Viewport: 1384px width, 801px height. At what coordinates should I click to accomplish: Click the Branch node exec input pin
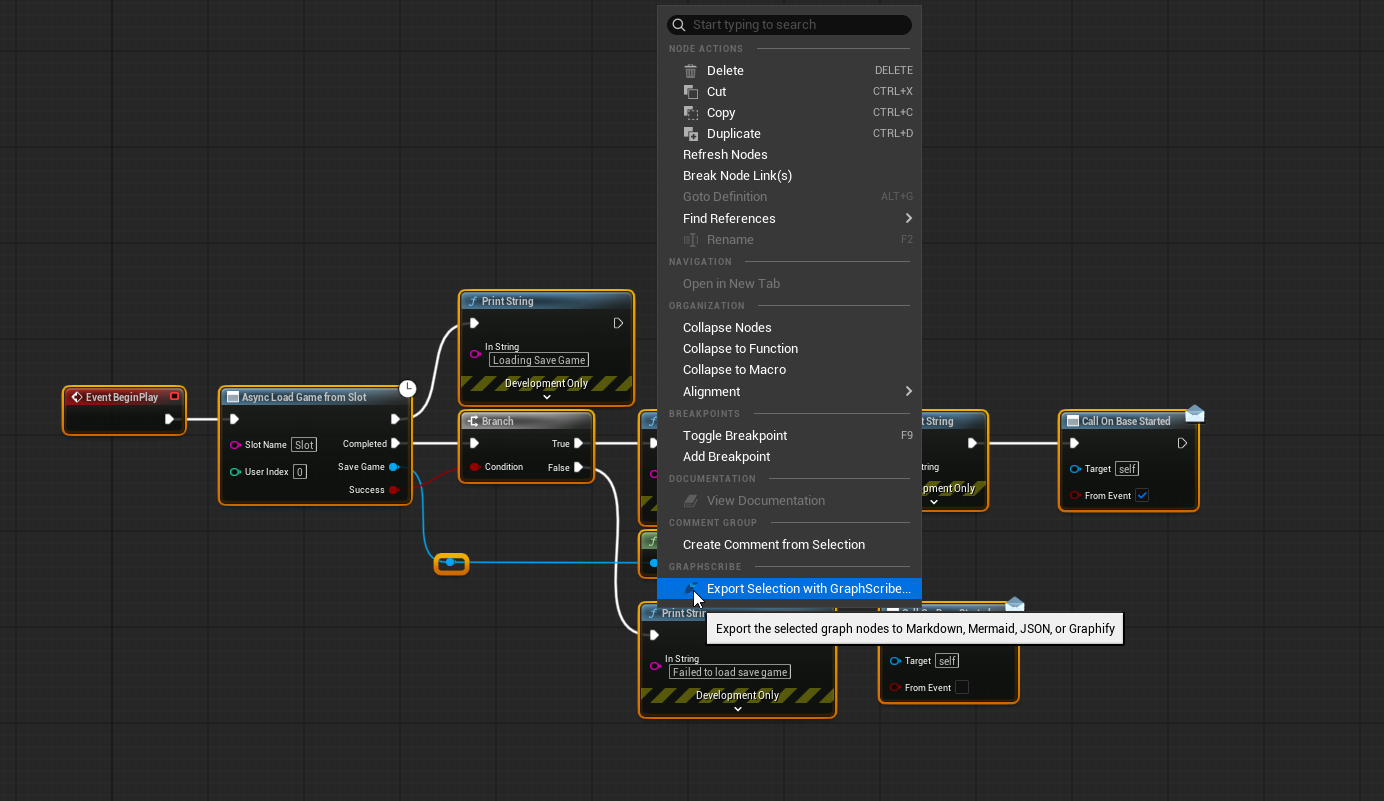[474, 443]
